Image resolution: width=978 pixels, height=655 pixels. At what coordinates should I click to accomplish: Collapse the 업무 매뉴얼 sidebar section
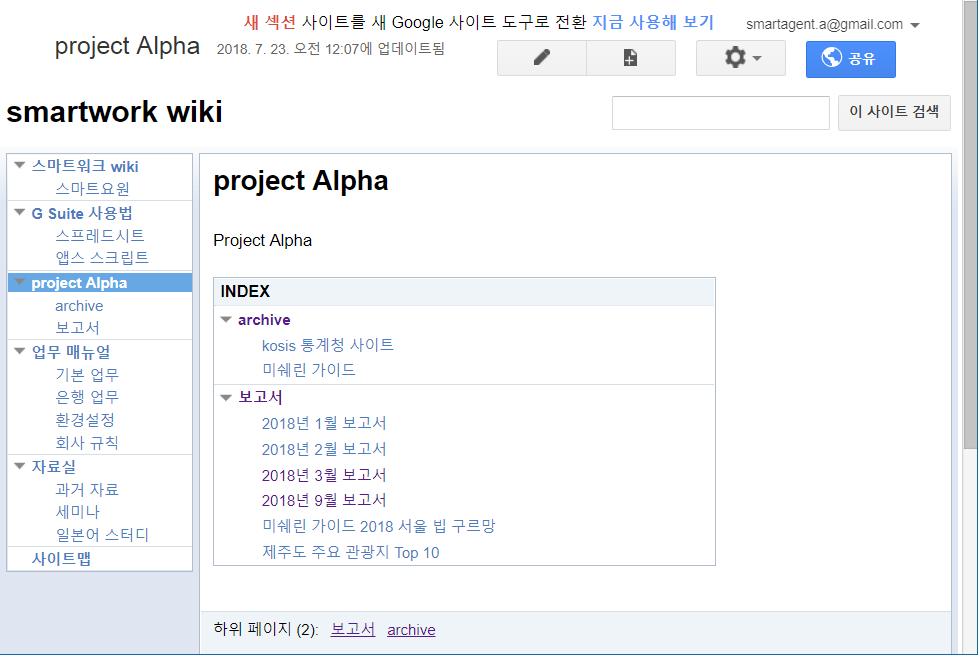click(18, 351)
